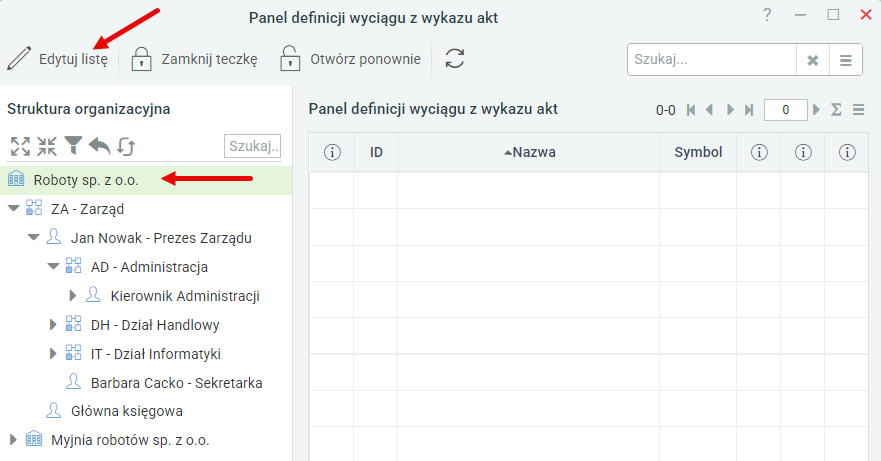Select Jan Nowak - Prezes Zarządu
Image resolution: width=881 pixels, height=461 pixels.
click(x=161, y=238)
